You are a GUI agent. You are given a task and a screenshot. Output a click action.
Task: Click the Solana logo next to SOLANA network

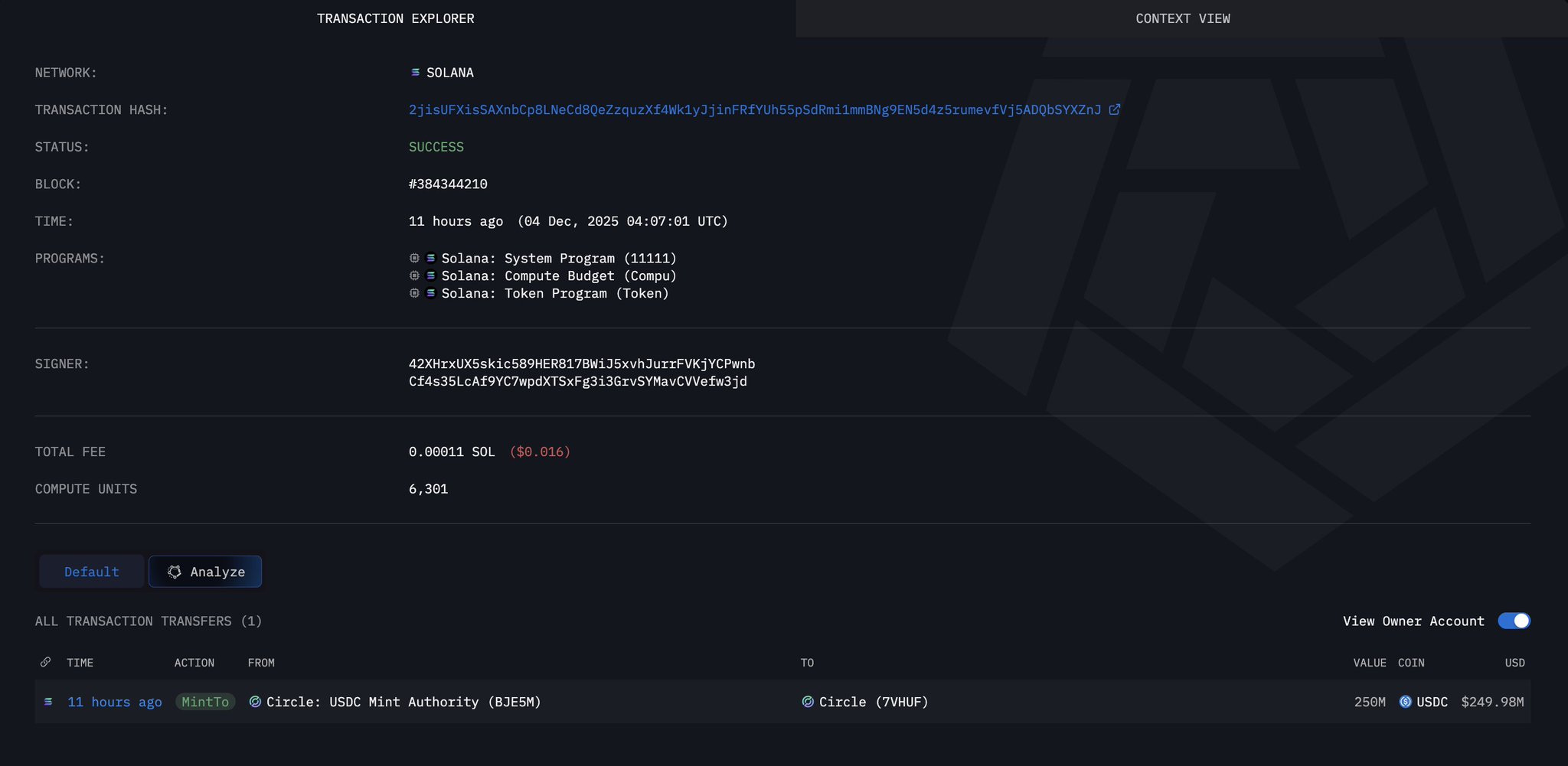[415, 73]
